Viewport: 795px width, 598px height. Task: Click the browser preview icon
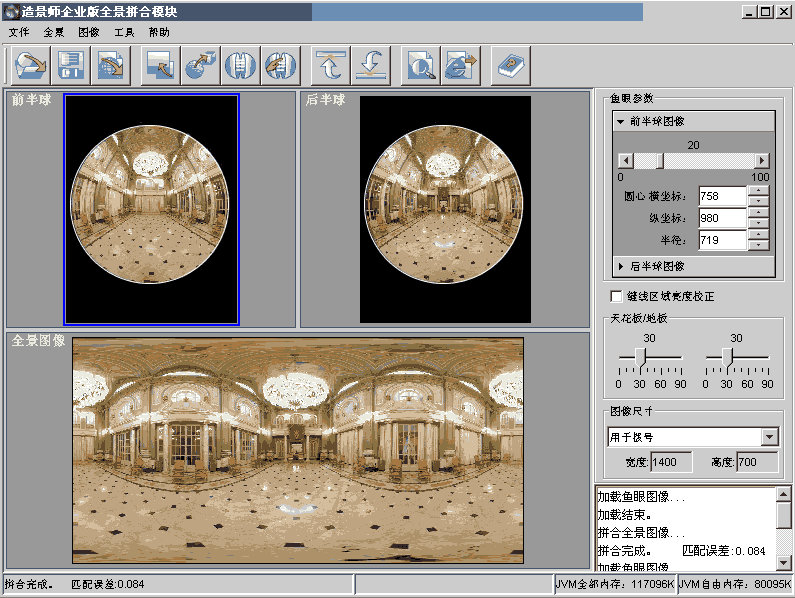(460, 65)
